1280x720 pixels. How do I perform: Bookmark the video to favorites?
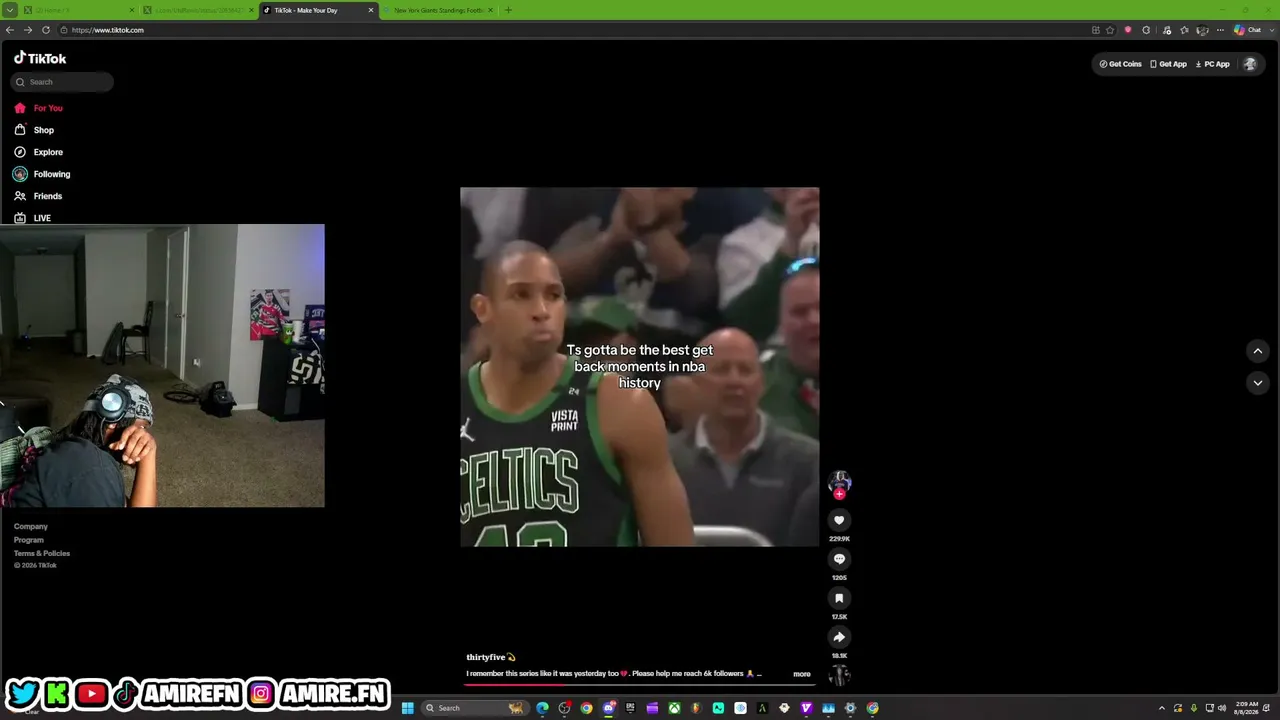click(x=839, y=598)
